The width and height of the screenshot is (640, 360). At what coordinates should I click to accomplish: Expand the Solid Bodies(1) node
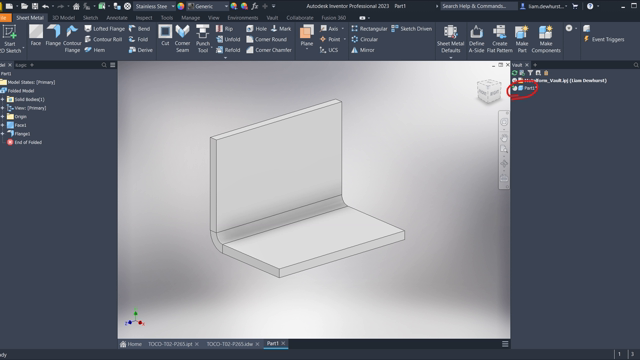click(3, 99)
